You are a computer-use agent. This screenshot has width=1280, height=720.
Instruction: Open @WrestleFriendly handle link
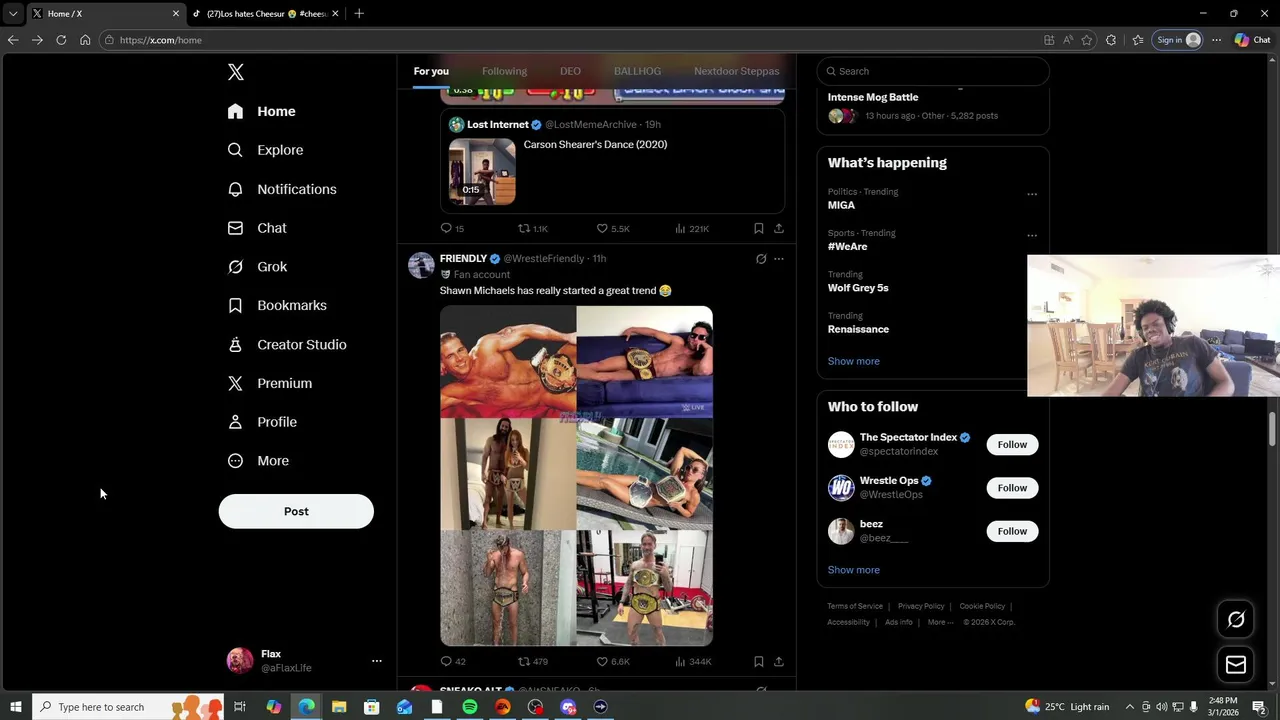[x=544, y=259]
